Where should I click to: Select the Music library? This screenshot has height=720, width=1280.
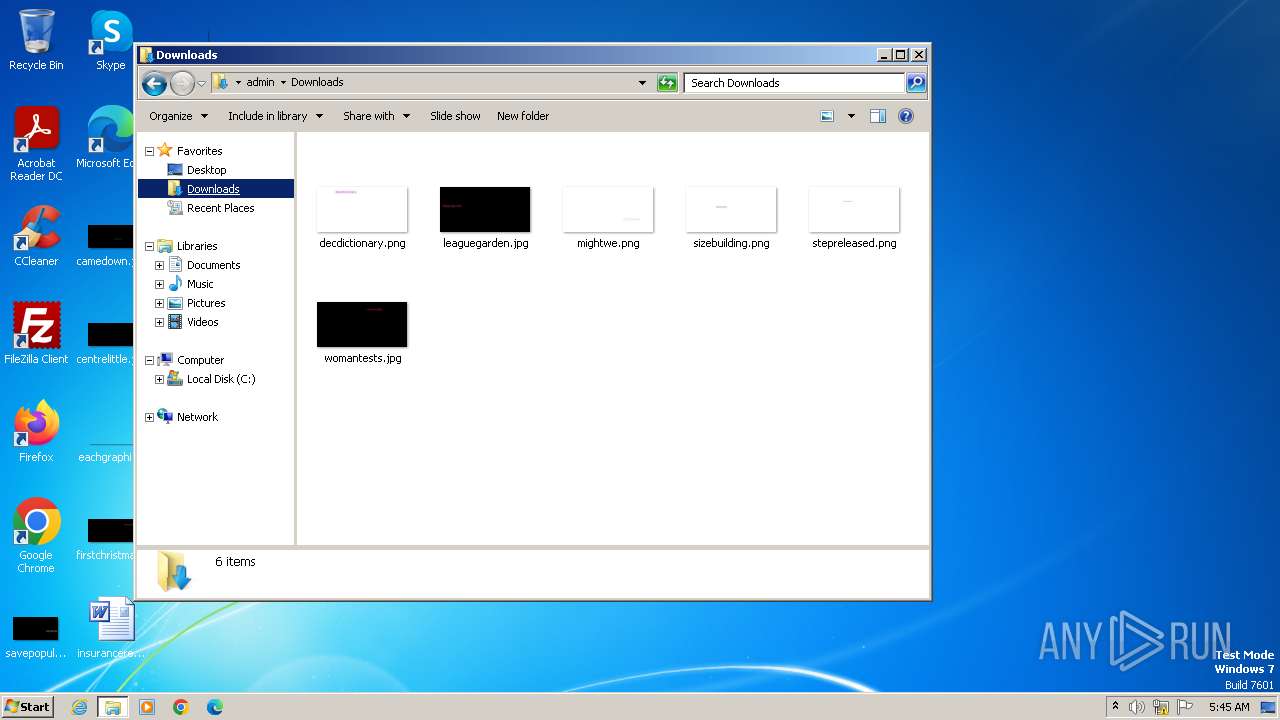click(199, 284)
